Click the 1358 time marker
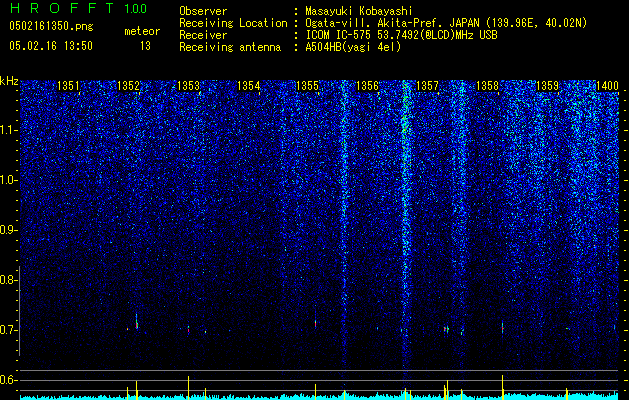The height and width of the screenshot is (400, 629). point(487,86)
